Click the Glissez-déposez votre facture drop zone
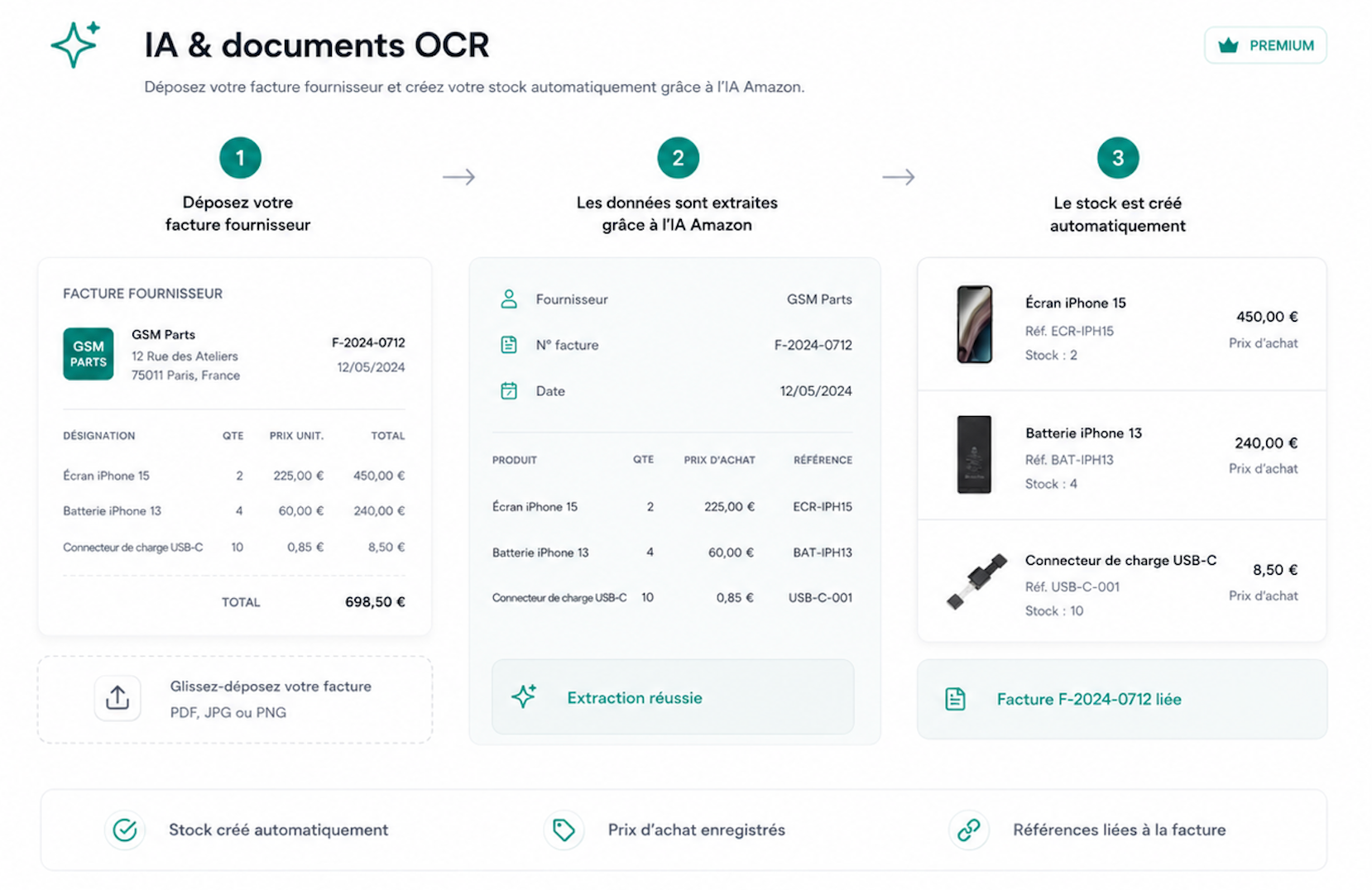 (235, 700)
